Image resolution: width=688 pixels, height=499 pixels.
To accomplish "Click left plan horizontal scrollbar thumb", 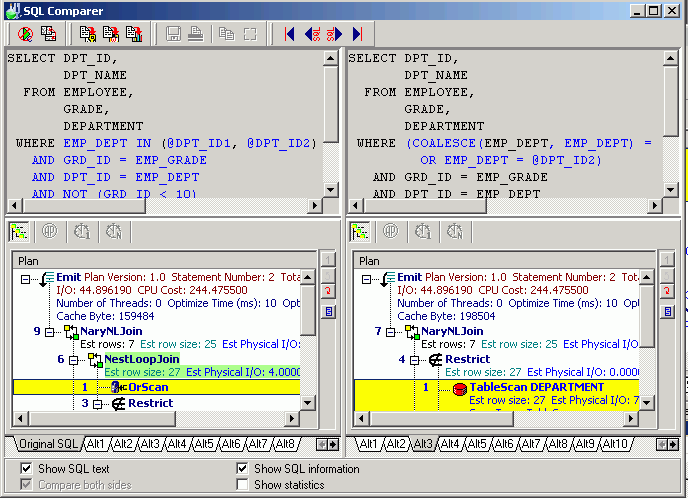I will coord(102,419).
